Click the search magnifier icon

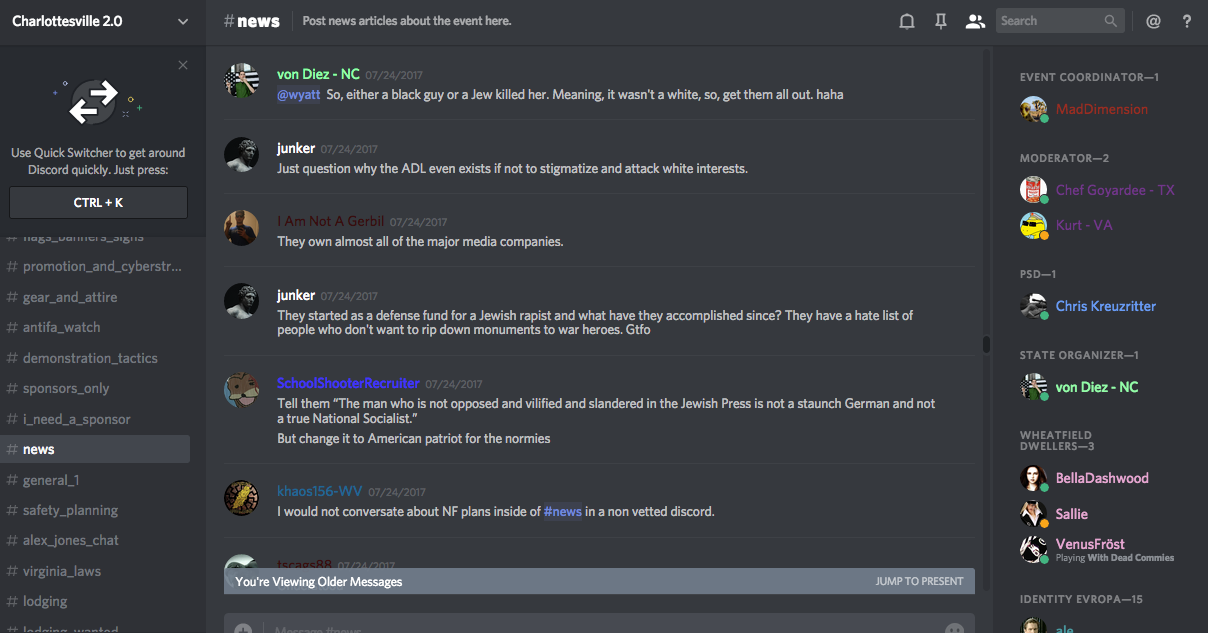(x=1111, y=21)
